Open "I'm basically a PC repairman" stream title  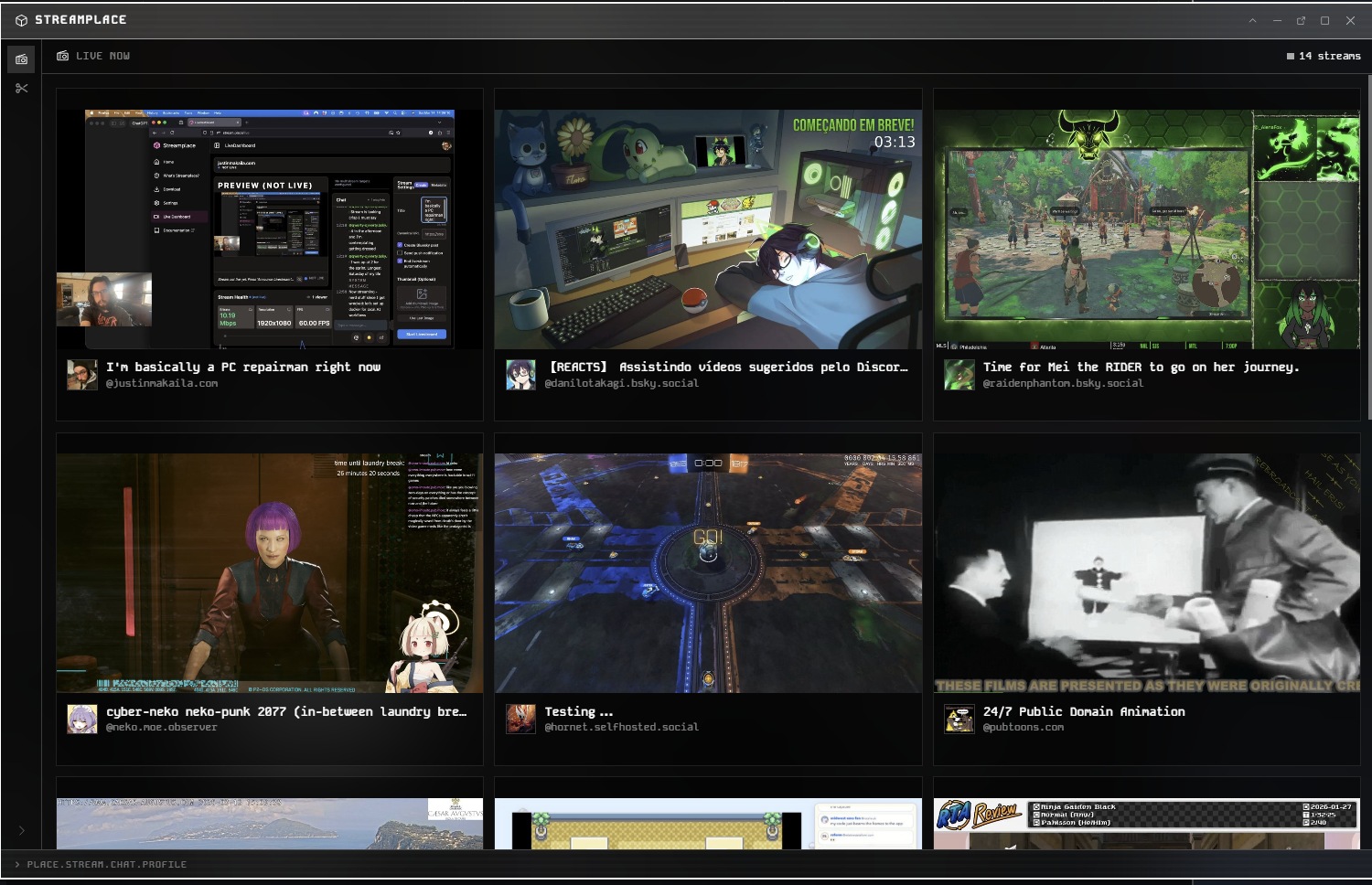[x=242, y=367]
